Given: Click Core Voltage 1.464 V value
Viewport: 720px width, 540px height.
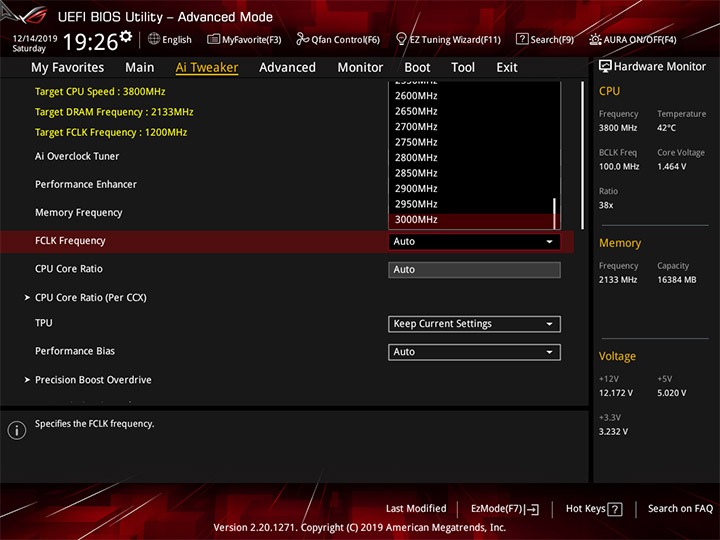Looking at the screenshot, I should [671, 166].
